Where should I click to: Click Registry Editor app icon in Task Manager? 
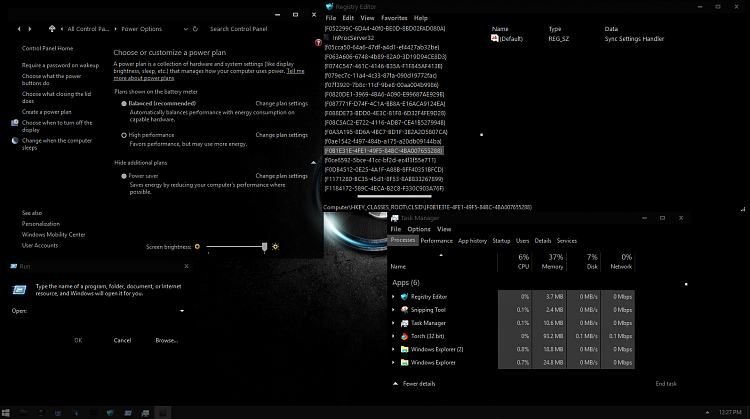click(x=405, y=297)
